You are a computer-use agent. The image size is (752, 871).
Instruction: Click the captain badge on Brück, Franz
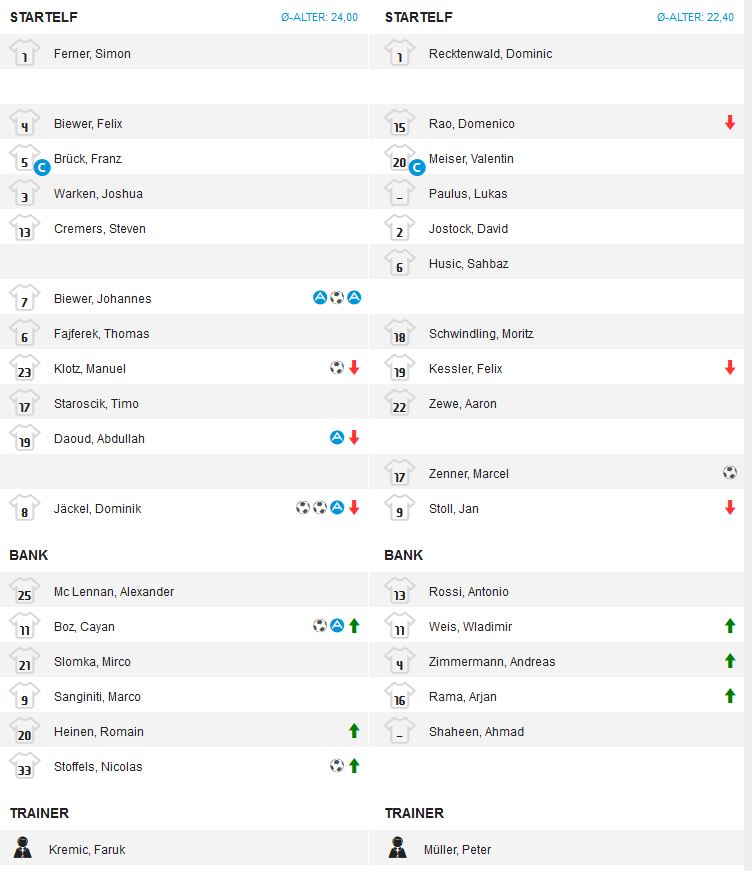click(42, 167)
